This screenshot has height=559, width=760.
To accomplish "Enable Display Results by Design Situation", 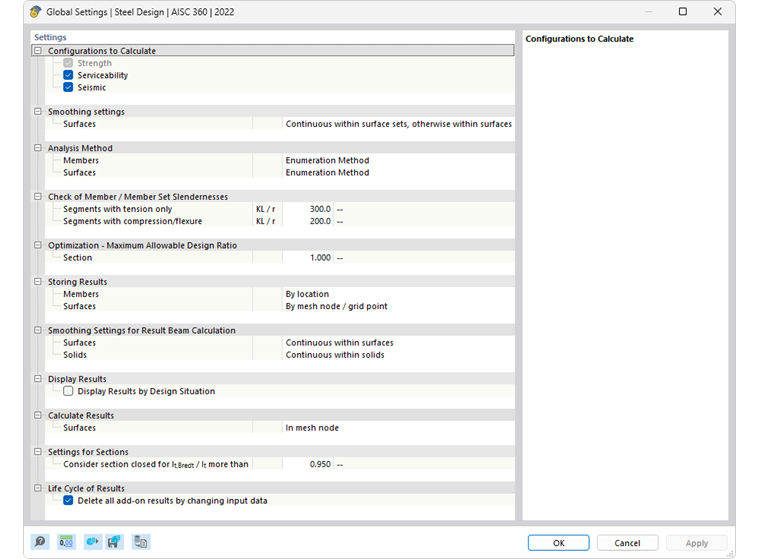I will click(x=68, y=391).
